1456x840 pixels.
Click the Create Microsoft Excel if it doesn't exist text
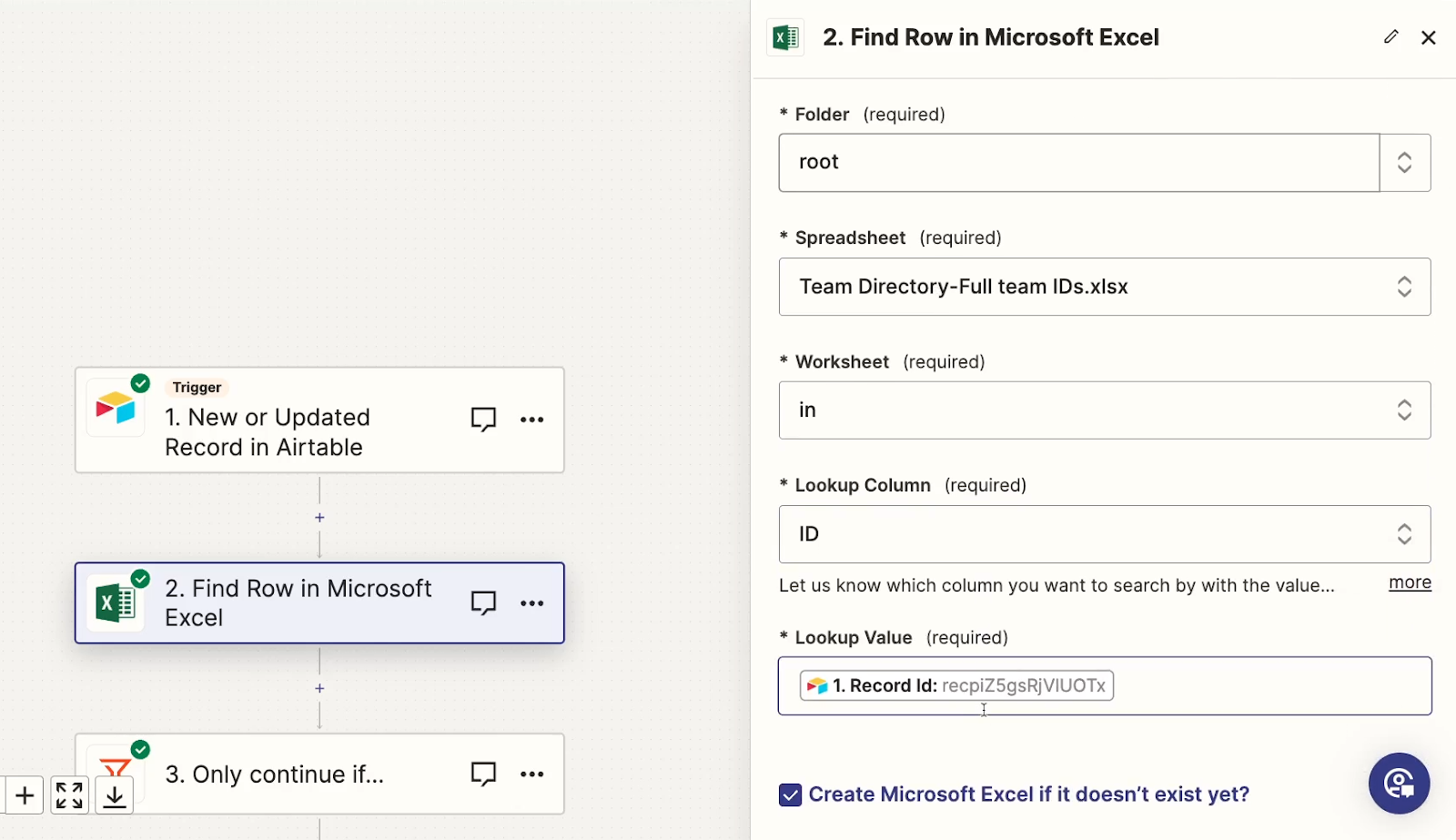click(x=1029, y=794)
